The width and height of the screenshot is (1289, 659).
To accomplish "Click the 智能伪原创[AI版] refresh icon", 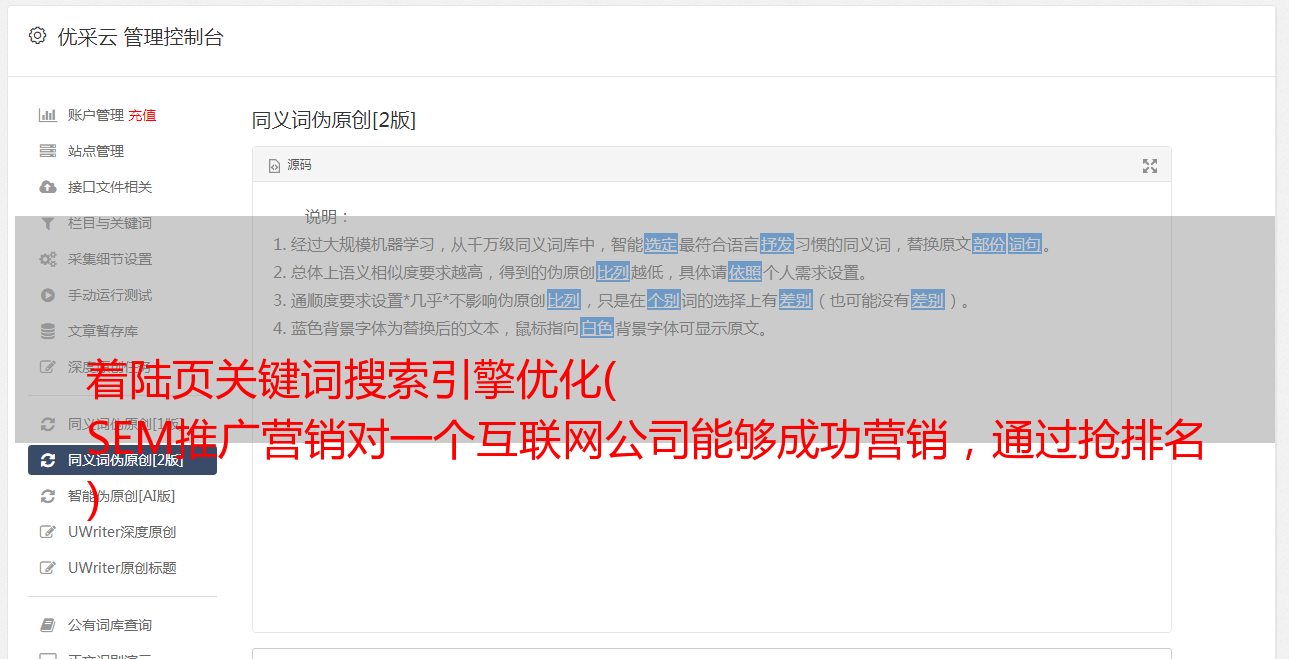I will click(x=47, y=496).
